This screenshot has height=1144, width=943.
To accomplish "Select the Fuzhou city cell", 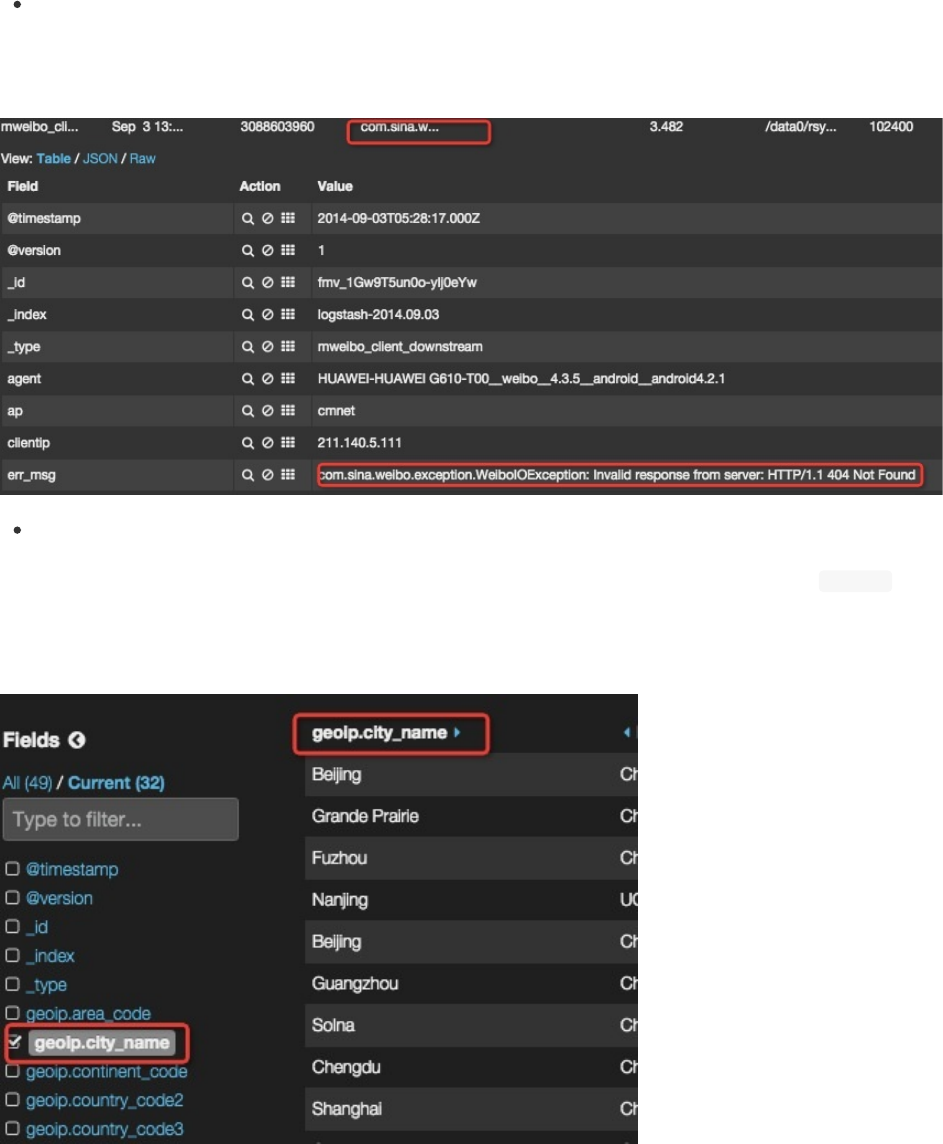I will pyautogui.click(x=339, y=858).
